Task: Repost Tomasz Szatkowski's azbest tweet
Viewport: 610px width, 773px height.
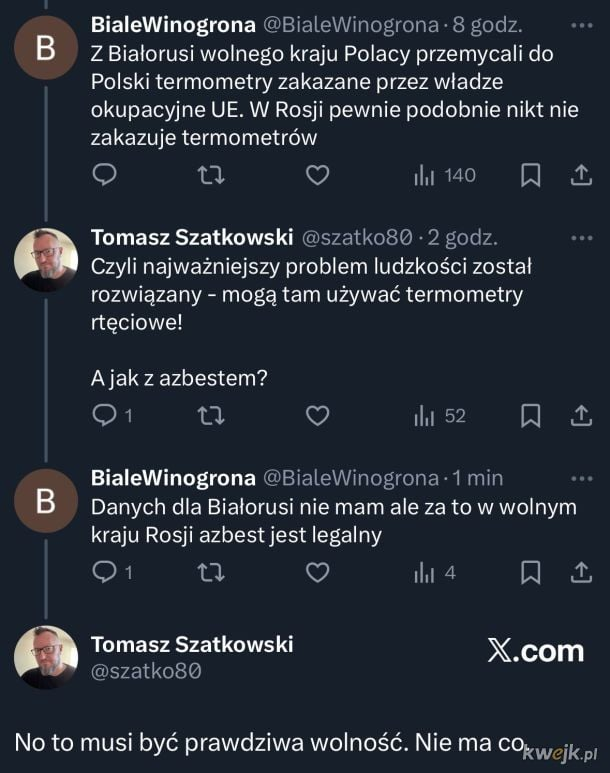Action: click(x=211, y=414)
